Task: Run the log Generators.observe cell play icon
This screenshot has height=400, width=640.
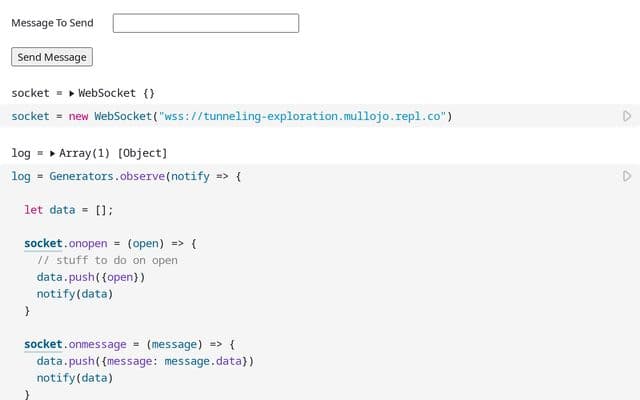Action: click(627, 176)
